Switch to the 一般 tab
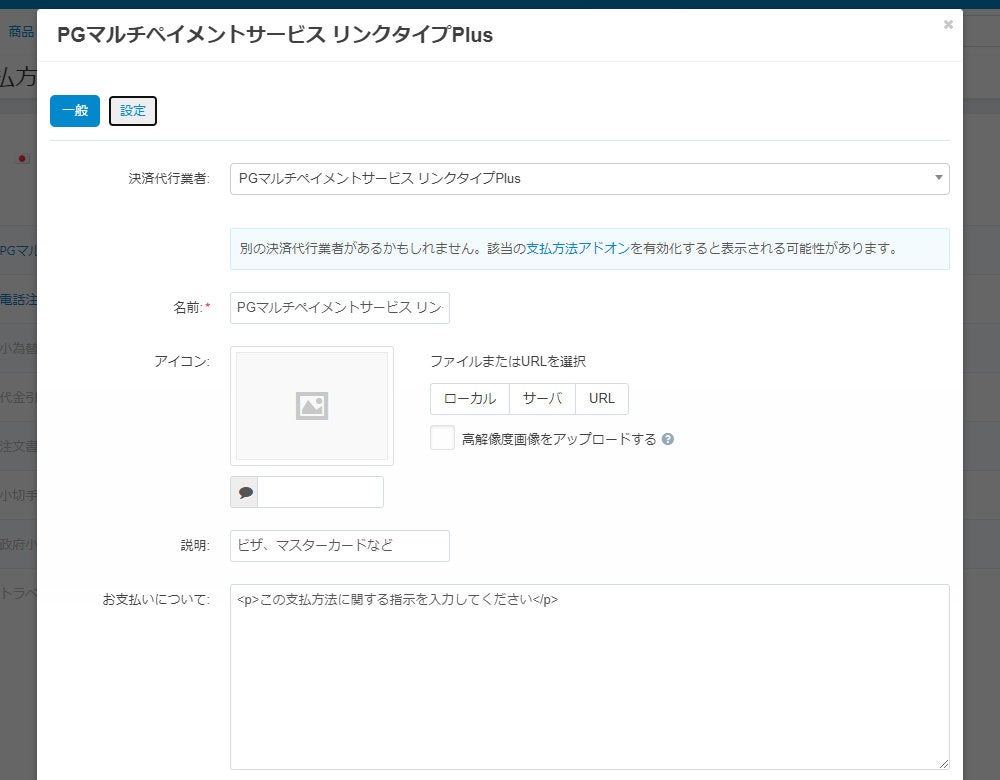The width and height of the screenshot is (1000, 780). [x=75, y=111]
